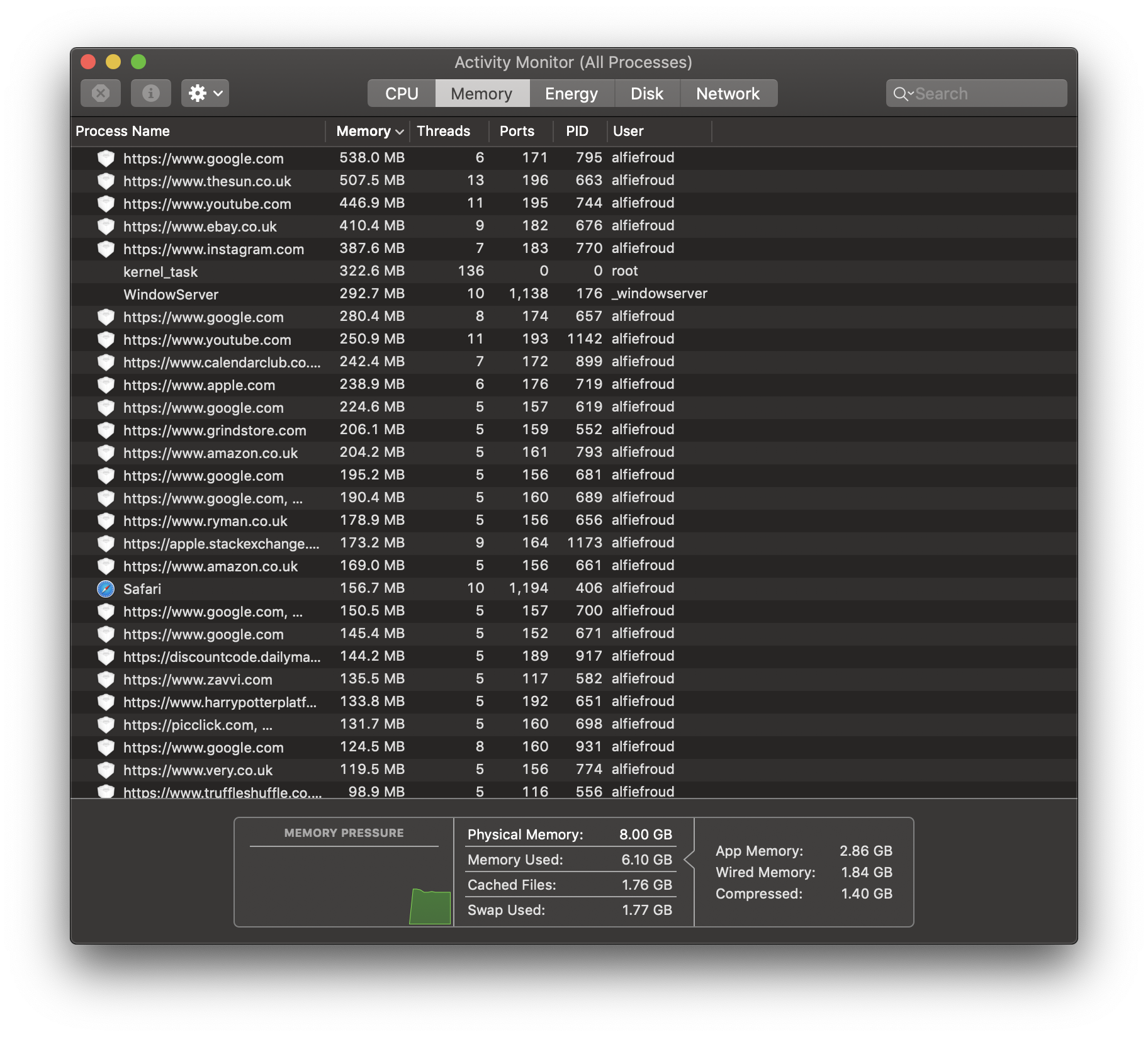
Task: Click the _windowserver user entry
Action: point(660,293)
